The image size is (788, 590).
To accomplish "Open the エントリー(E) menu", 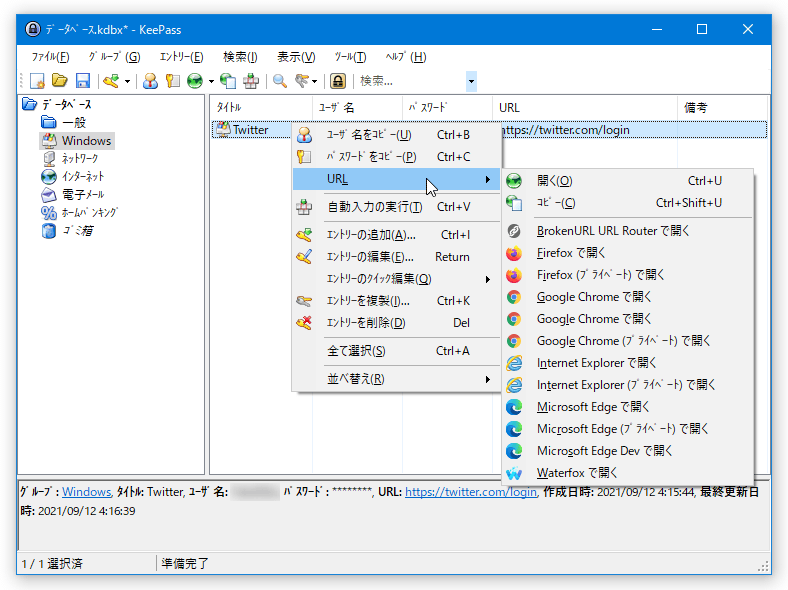I will (x=181, y=57).
